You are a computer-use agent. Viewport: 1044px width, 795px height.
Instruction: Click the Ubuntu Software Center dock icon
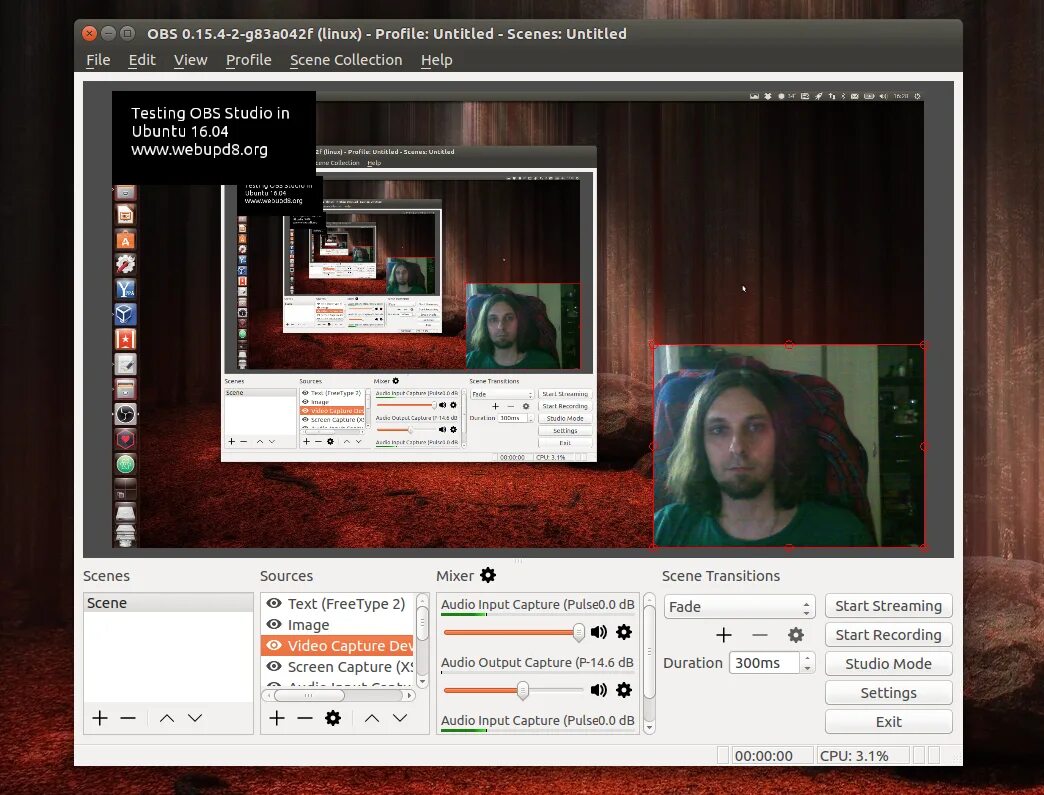pyautogui.click(x=125, y=239)
